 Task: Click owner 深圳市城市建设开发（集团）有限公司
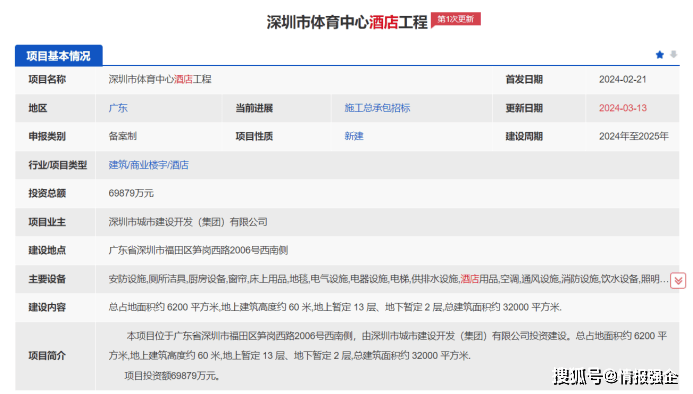coord(188,222)
